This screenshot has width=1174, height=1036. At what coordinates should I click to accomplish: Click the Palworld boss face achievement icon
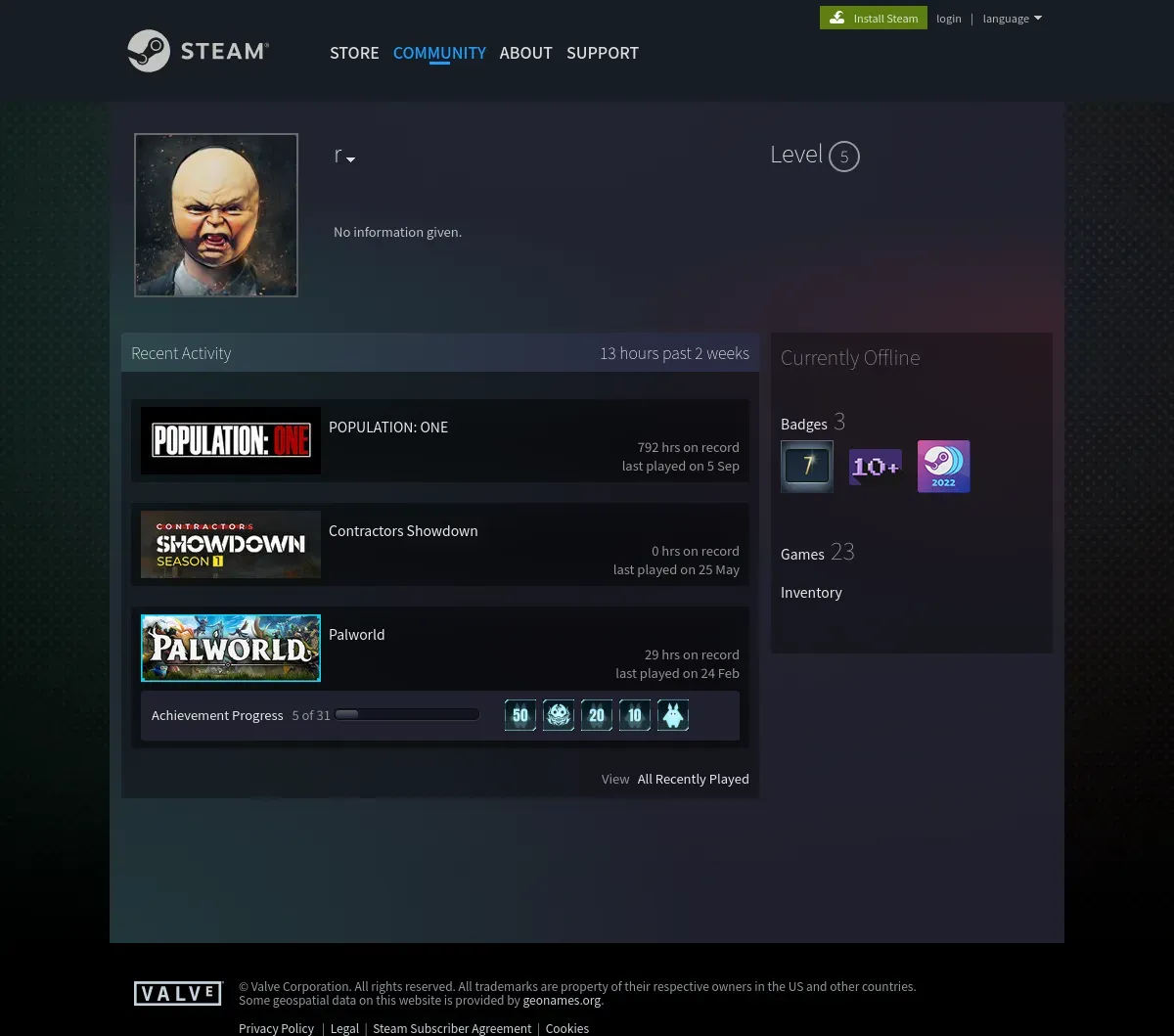pos(559,715)
